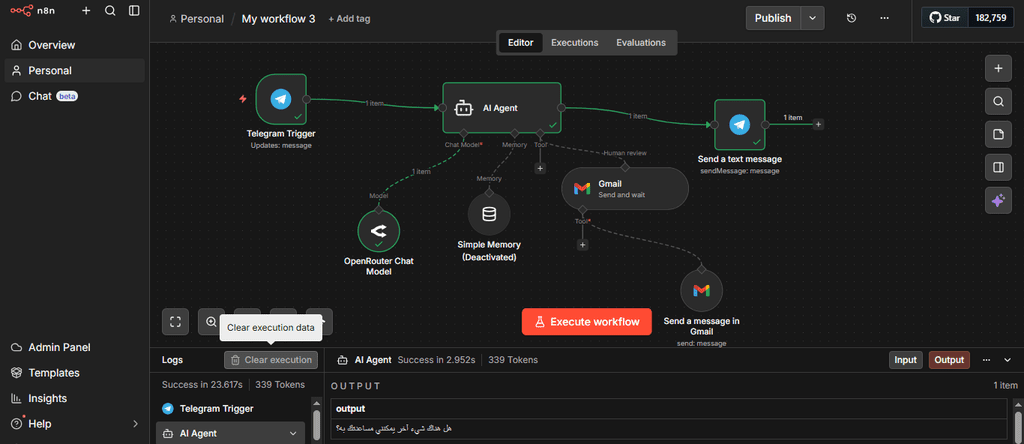Open the dropdown arrow beside Publish
Image resolution: width=1024 pixels, height=444 pixels.
click(x=813, y=18)
